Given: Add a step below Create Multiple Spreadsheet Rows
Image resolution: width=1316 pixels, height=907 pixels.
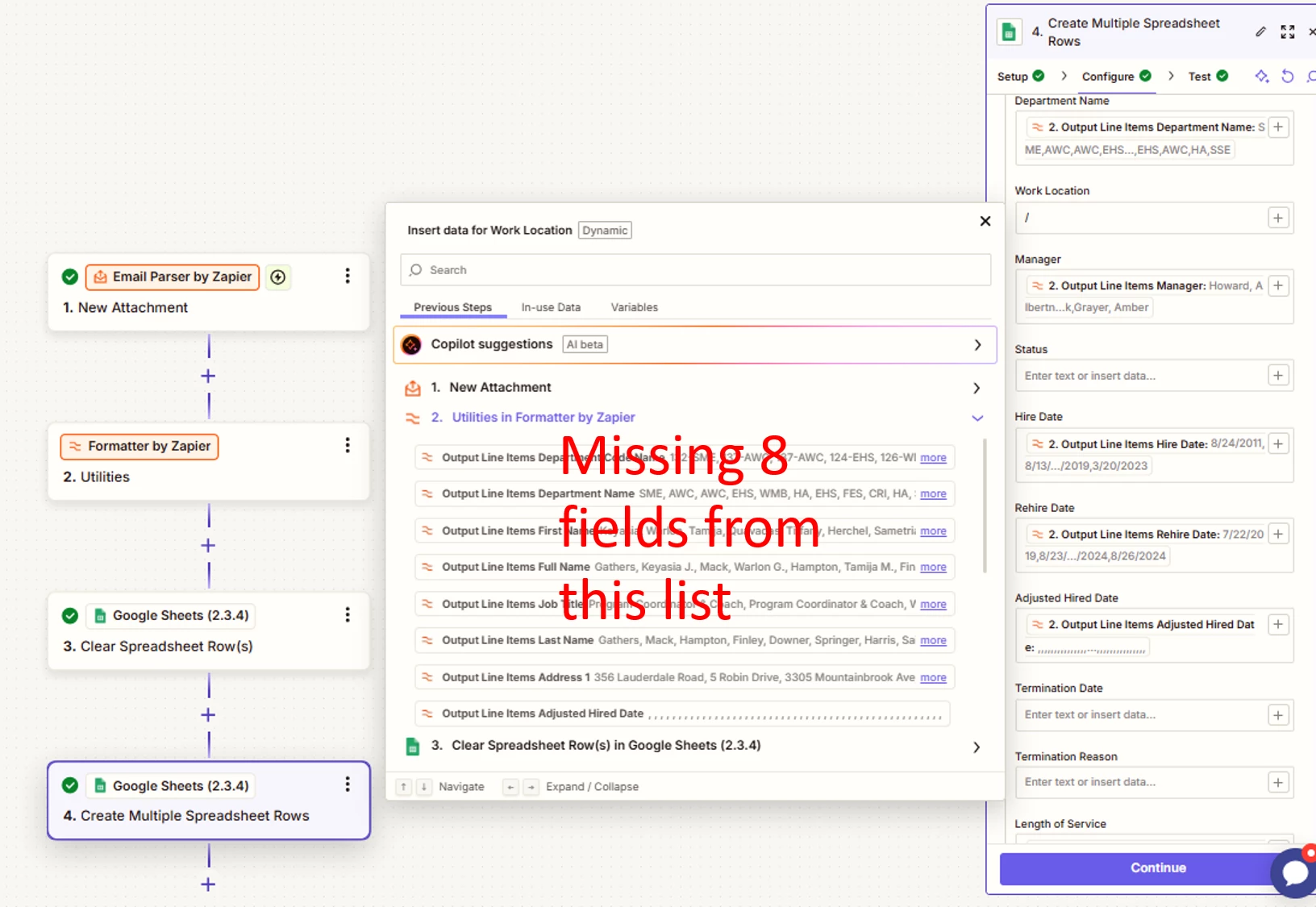Looking at the screenshot, I should [208, 884].
